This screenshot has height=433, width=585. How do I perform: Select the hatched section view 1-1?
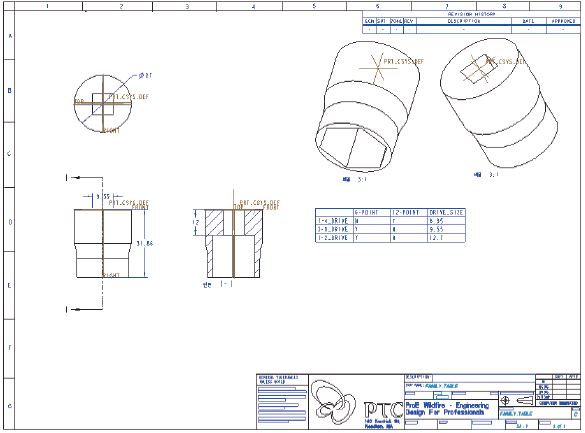(x=234, y=243)
